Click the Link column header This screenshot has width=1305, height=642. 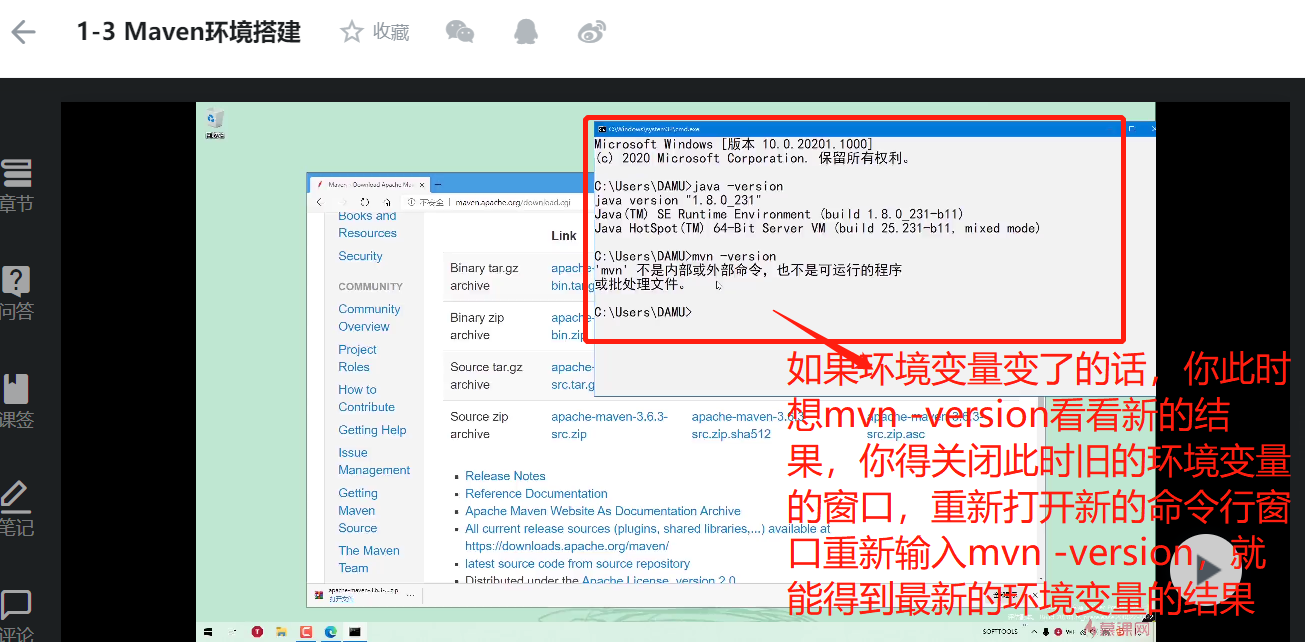click(x=564, y=236)
